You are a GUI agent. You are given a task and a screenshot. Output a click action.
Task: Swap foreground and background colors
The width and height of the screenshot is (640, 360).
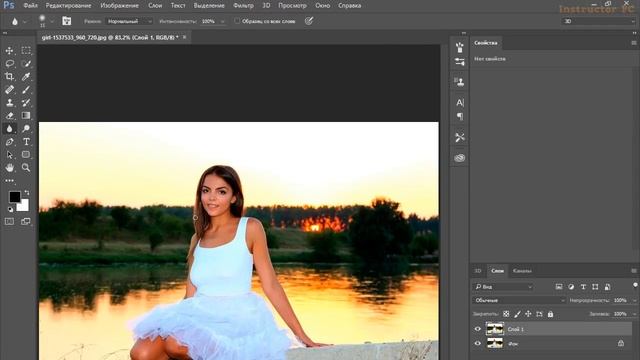click(27, 193)
